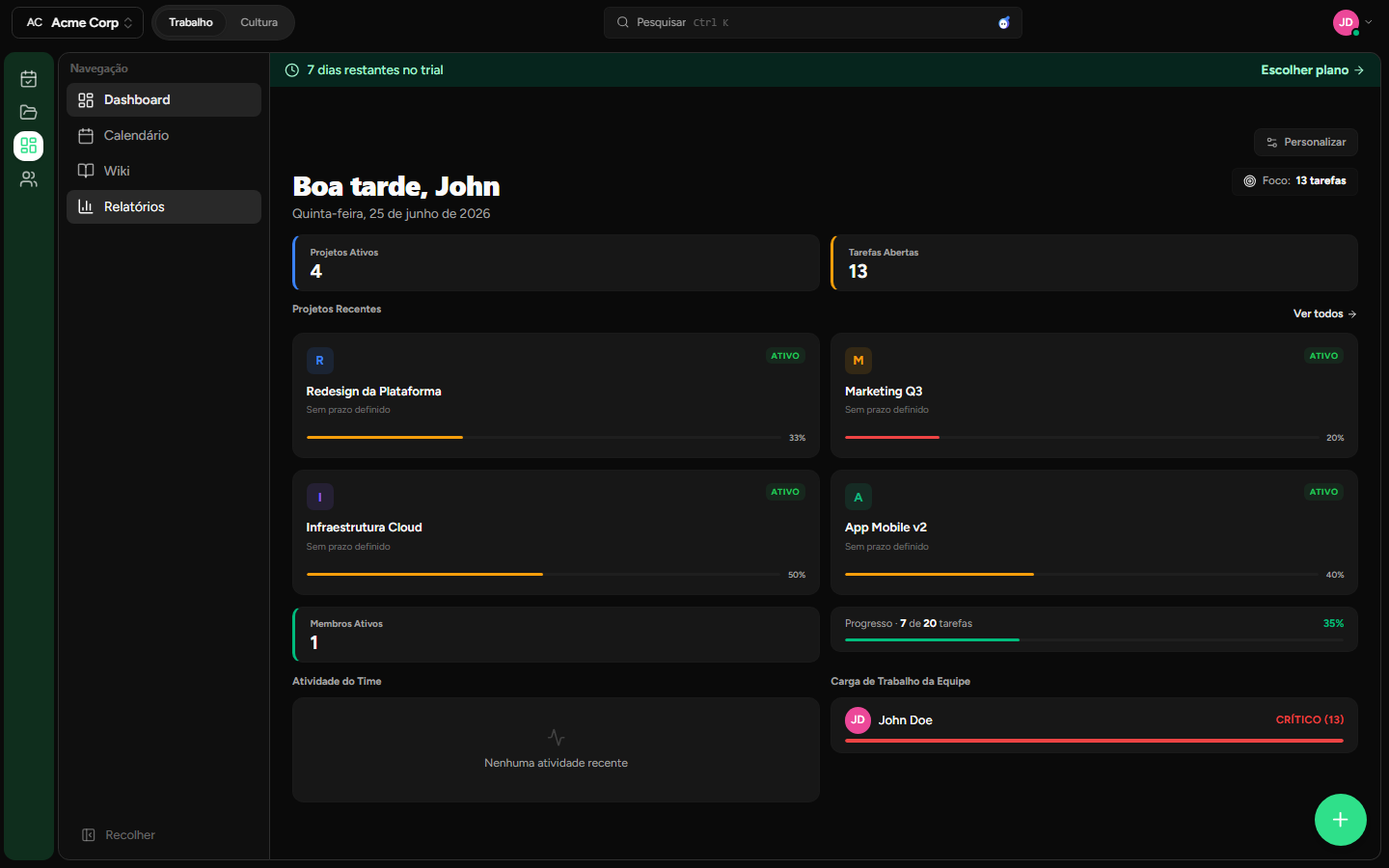Open the Membros Ativos stat card
The width and height of the screenshot is (1389, 868).
pos(556,635)
